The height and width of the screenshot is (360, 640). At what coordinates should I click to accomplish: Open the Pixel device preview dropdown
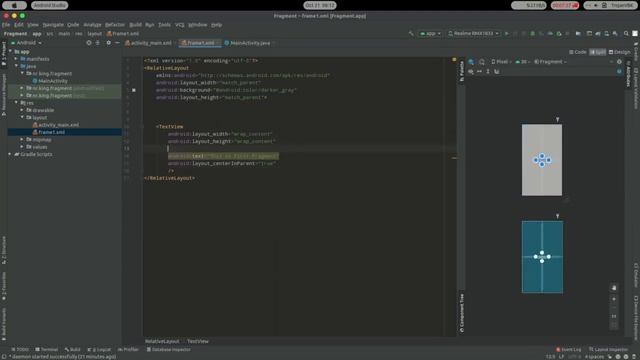pyautogui.click(x=501, y=62)
